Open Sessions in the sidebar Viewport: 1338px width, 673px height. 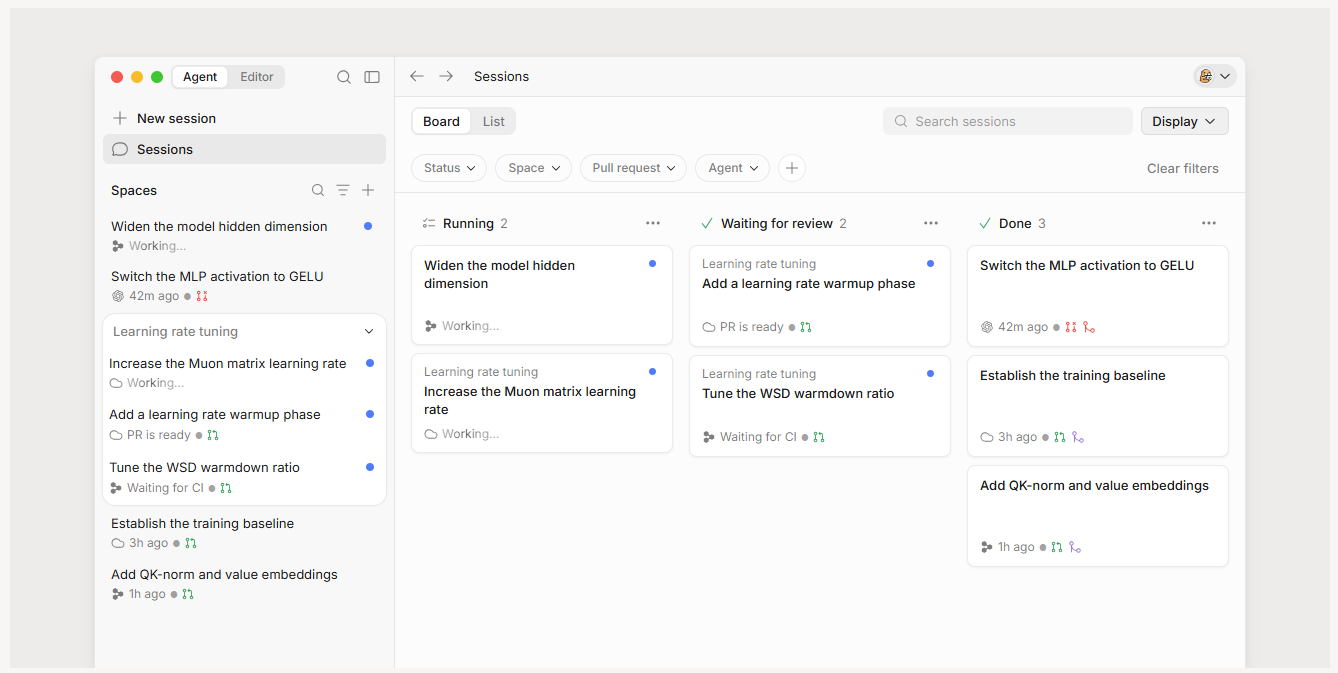pos(244,149)
